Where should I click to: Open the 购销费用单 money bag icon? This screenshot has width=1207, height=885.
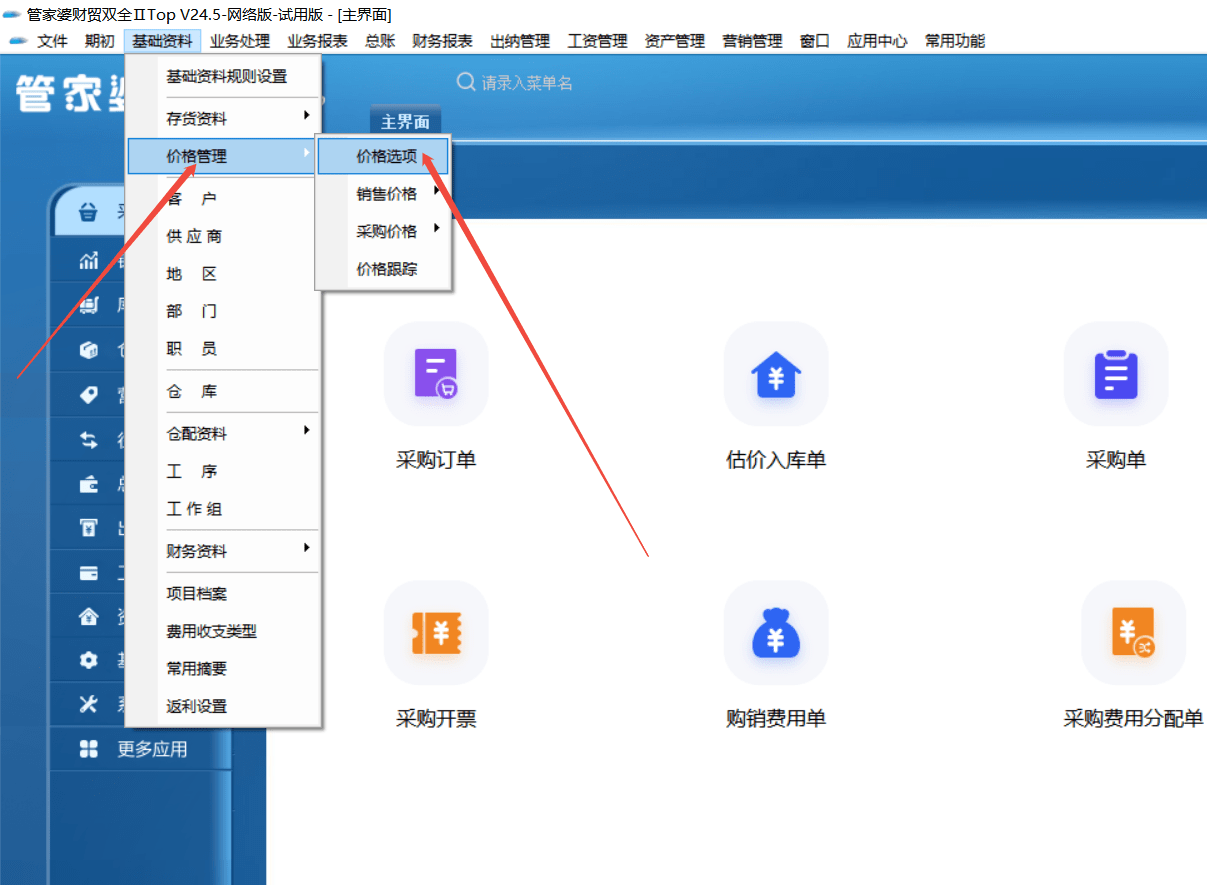776,633
